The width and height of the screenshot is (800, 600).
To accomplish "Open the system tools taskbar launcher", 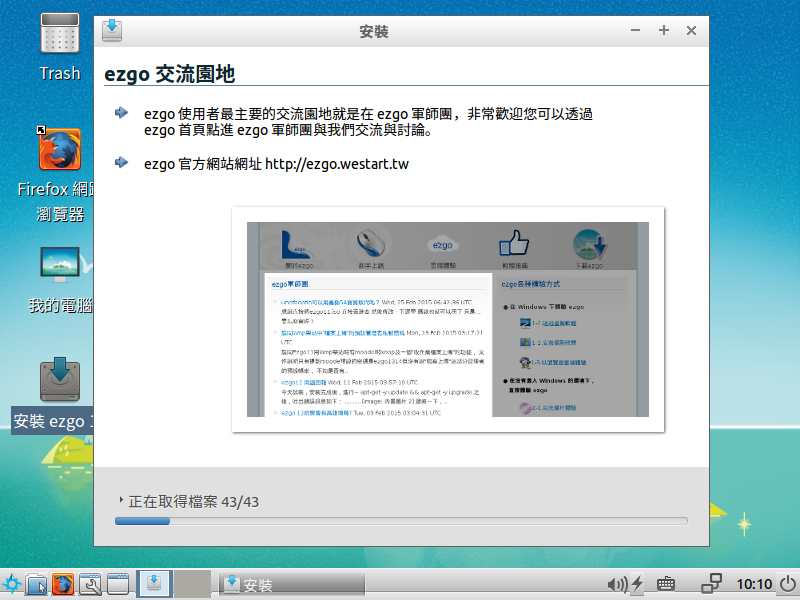I will pos(90,584).
